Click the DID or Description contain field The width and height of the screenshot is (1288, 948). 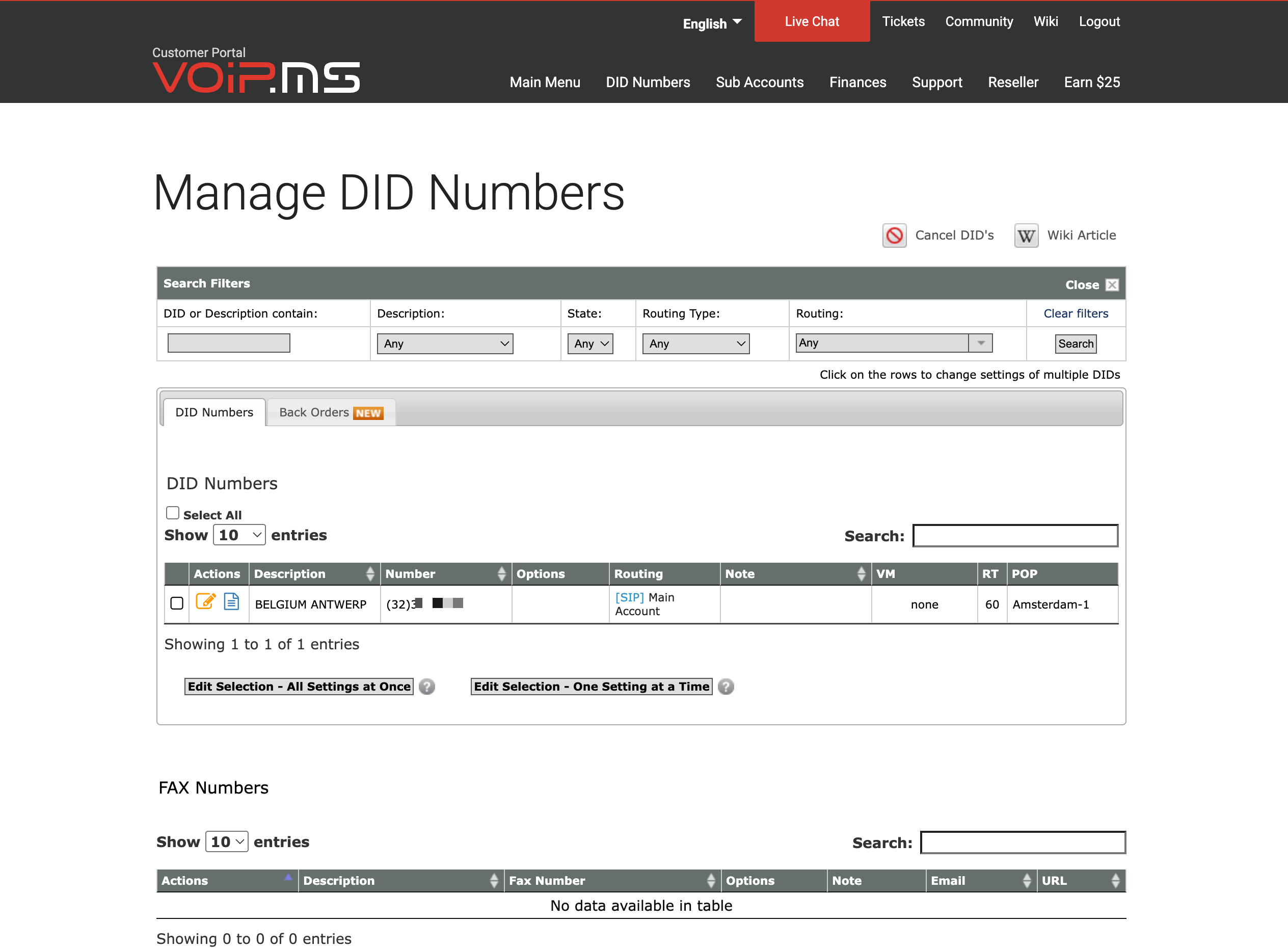[228, 343]
